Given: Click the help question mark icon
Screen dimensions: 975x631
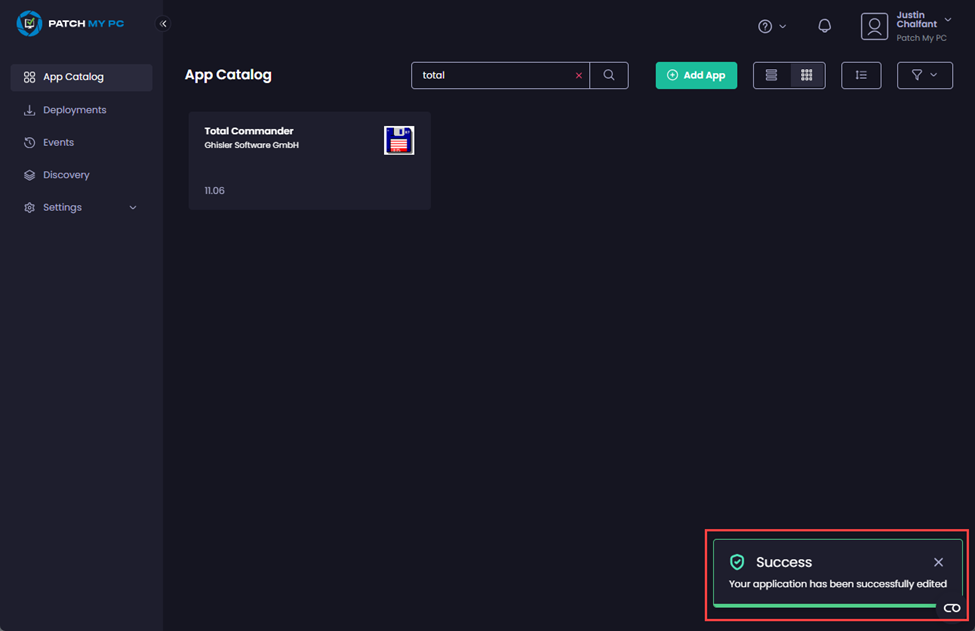Looking at the screenshot, I should point(766,25).
